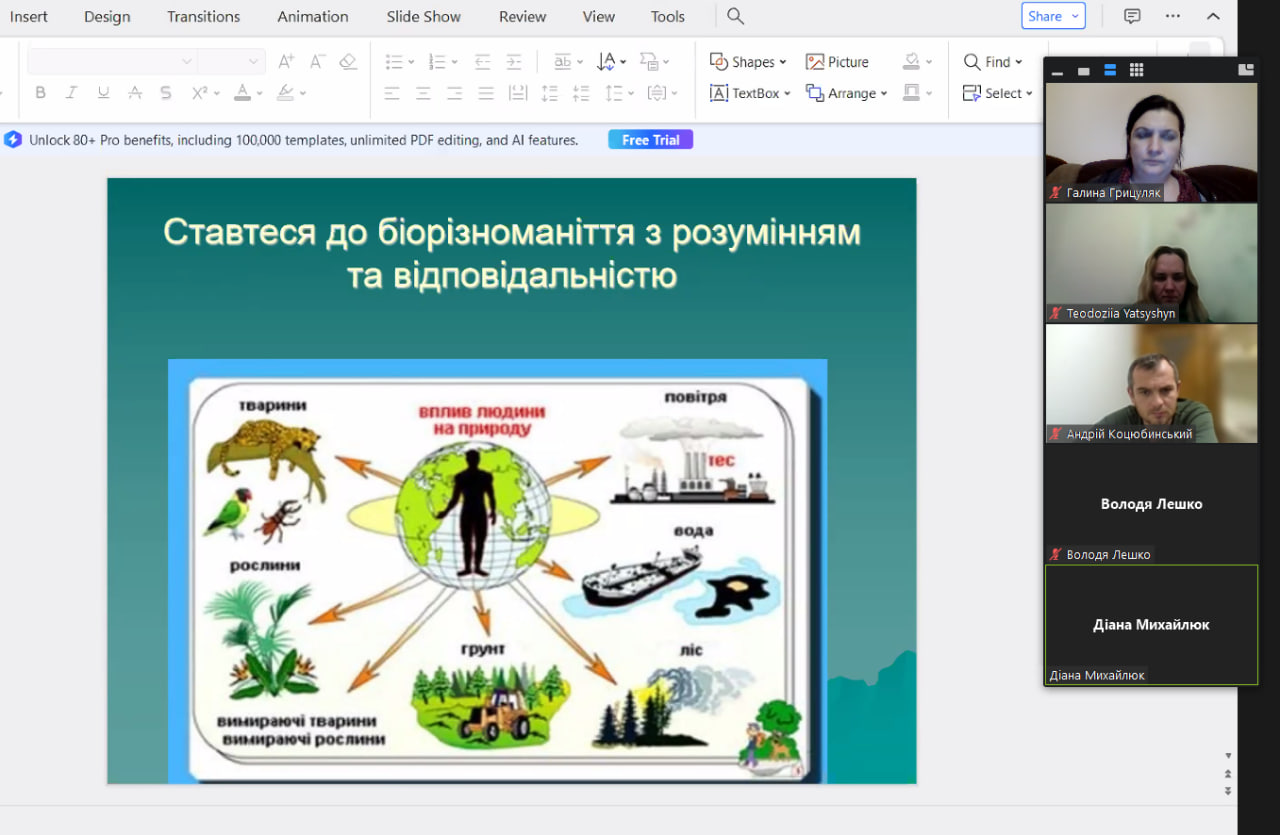Switch the video panel to gallery grid view

1136,70
